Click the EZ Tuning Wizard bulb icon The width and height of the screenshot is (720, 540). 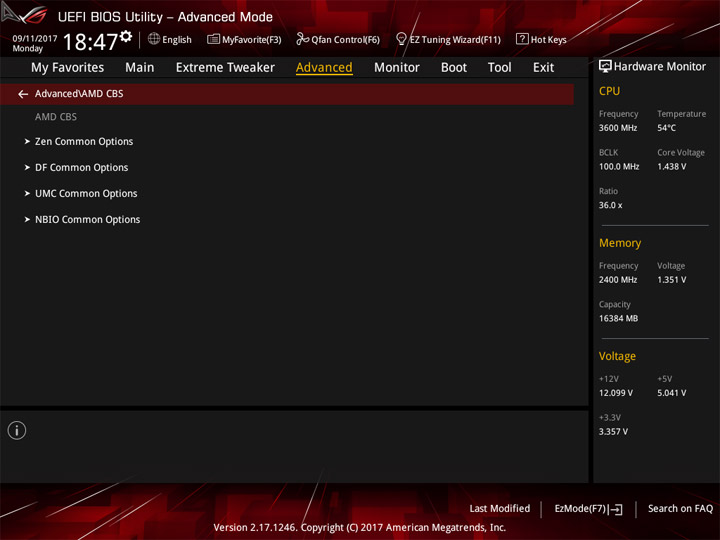coord(401,39)
